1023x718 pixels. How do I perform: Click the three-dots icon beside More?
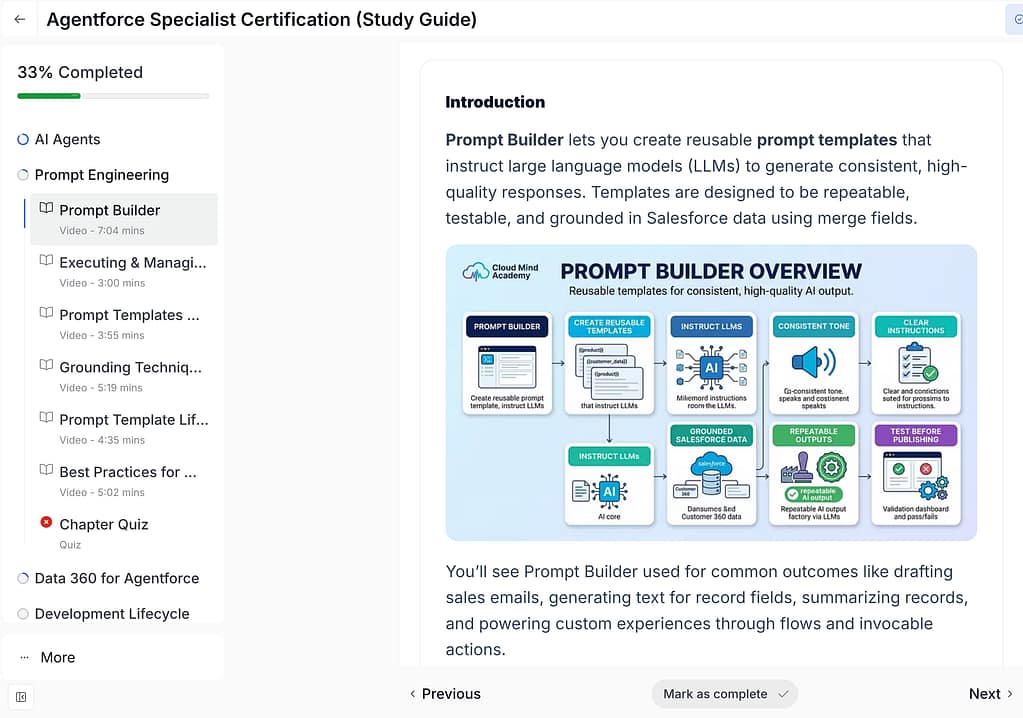click(24, 657)
